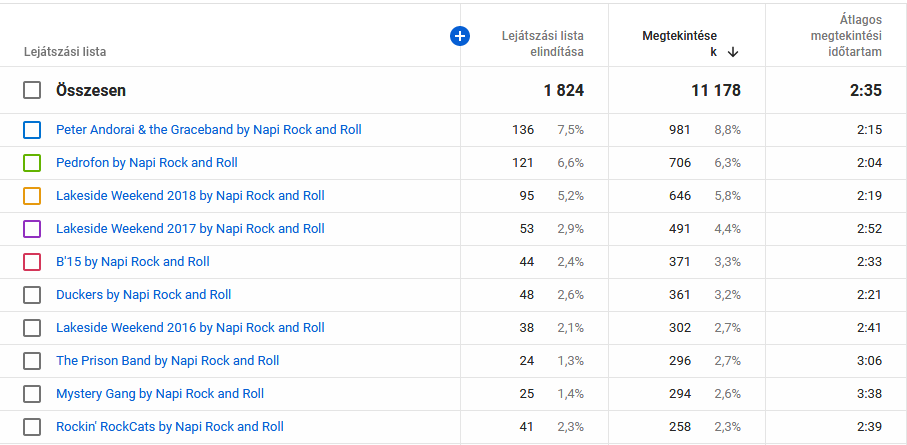Toggle the orange Lakeside Weekend 2018 checkbox

(x=32, y=196)
